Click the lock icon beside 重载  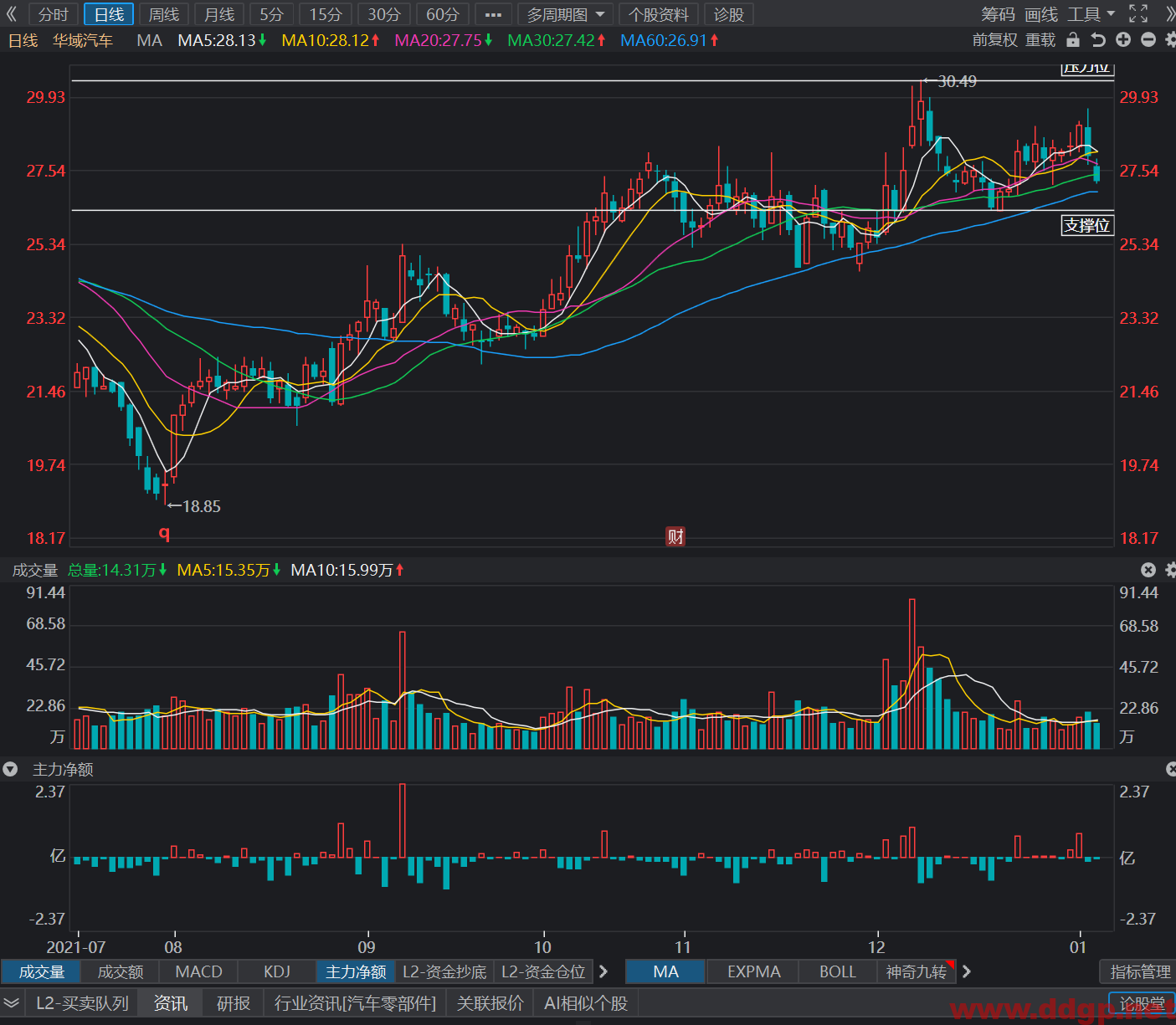(x=1072, y=40)
